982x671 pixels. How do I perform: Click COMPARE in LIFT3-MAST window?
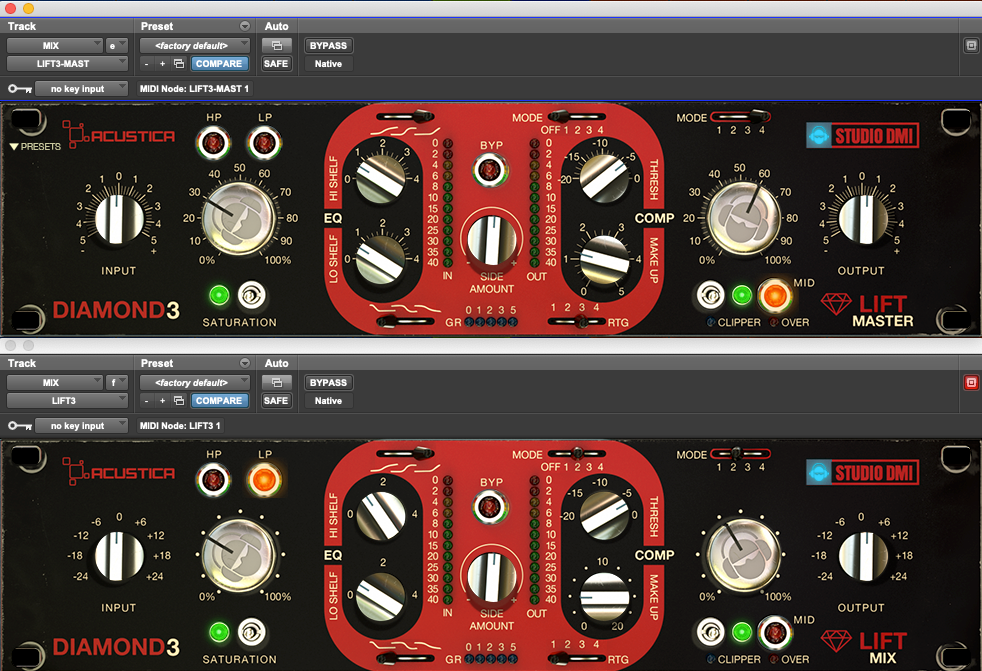coord(219,64)
